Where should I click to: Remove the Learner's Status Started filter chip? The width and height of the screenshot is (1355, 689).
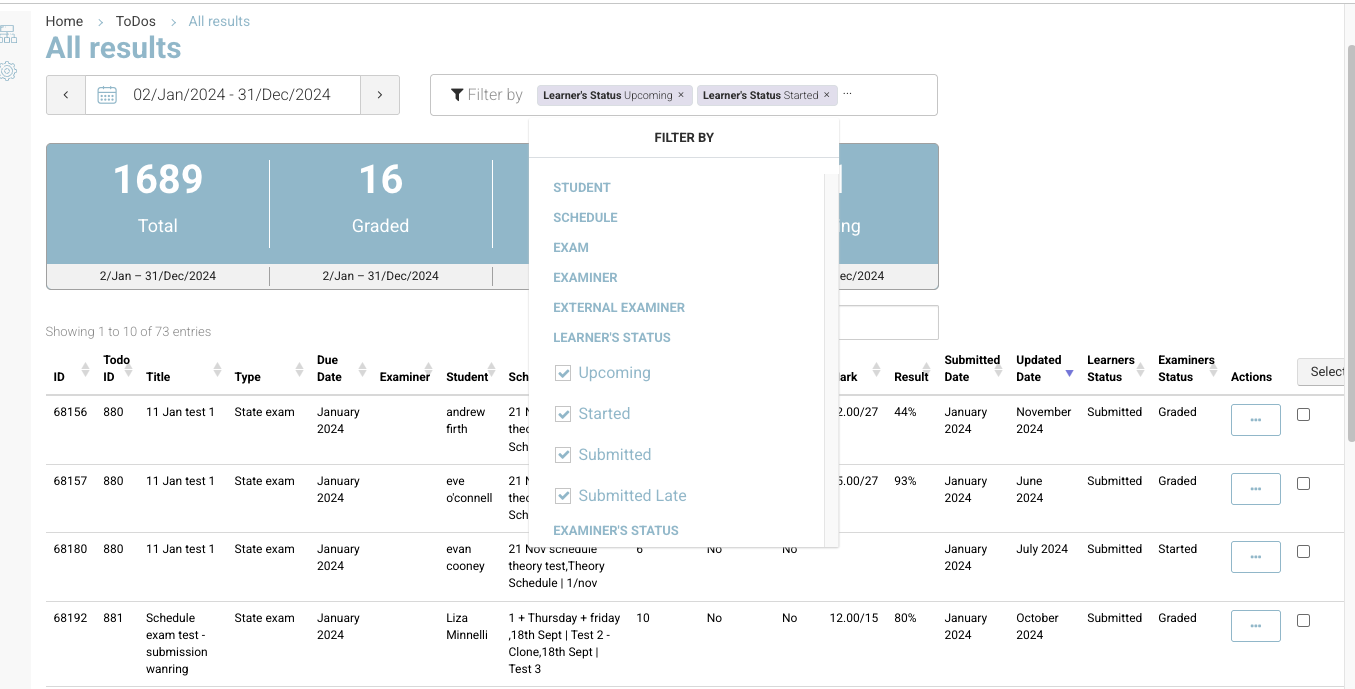point(825,94)
